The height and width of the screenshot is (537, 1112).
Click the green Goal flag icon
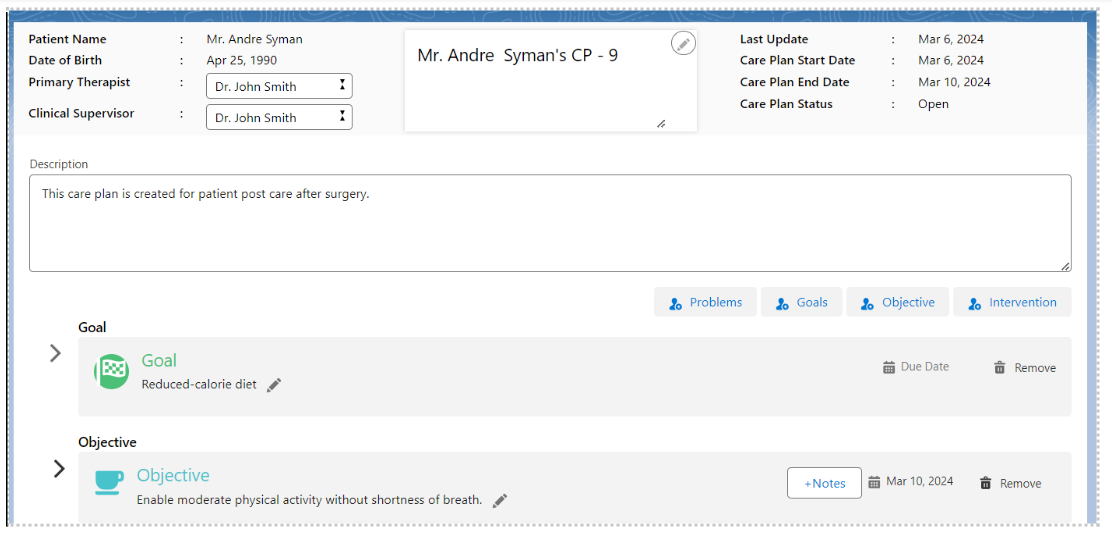(x=112, y=371)
